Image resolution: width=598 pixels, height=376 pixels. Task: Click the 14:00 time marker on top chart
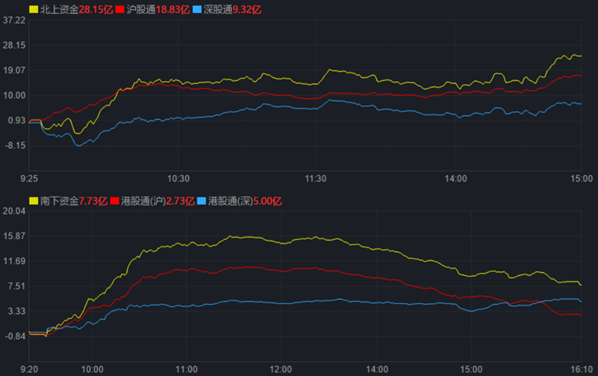tap(455, 178)
